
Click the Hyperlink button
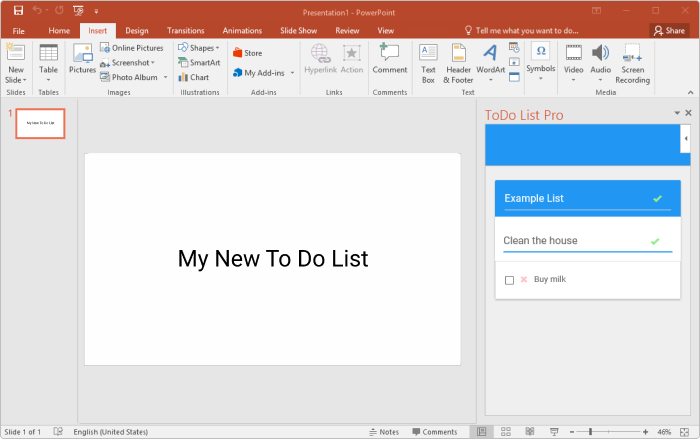click(320, 59)
